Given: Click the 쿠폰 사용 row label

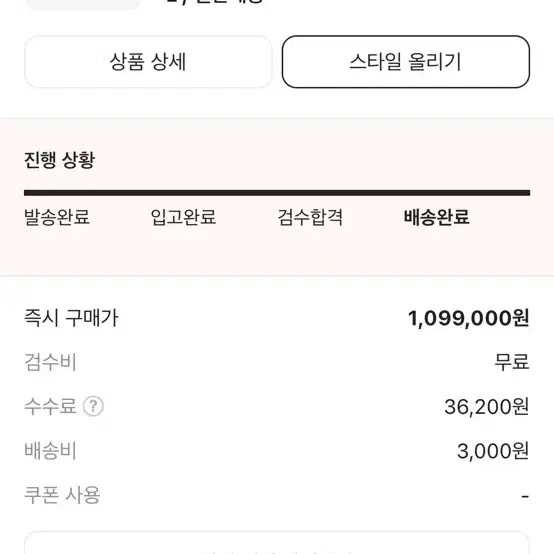Looking at the screenshot, I should pyautogui.click(x=62, y=495).
